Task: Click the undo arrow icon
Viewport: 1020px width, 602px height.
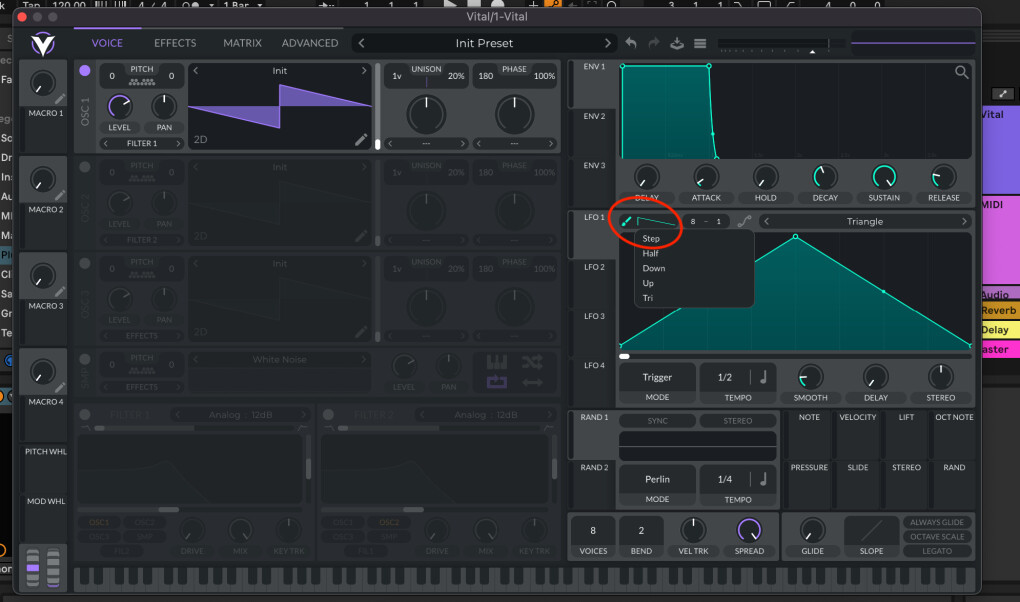Action: click(x=631, y=43)
